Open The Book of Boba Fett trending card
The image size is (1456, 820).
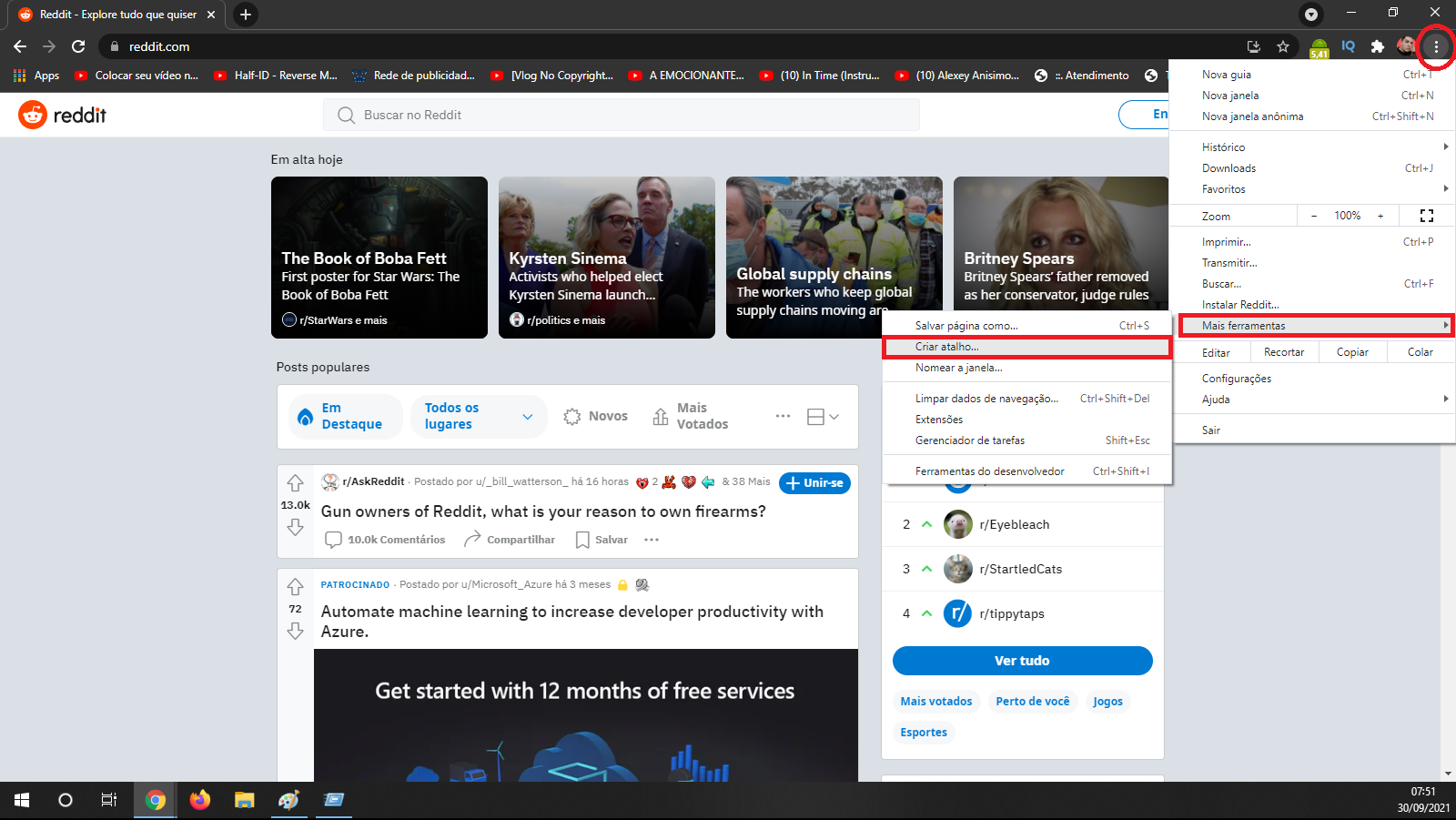379,258
